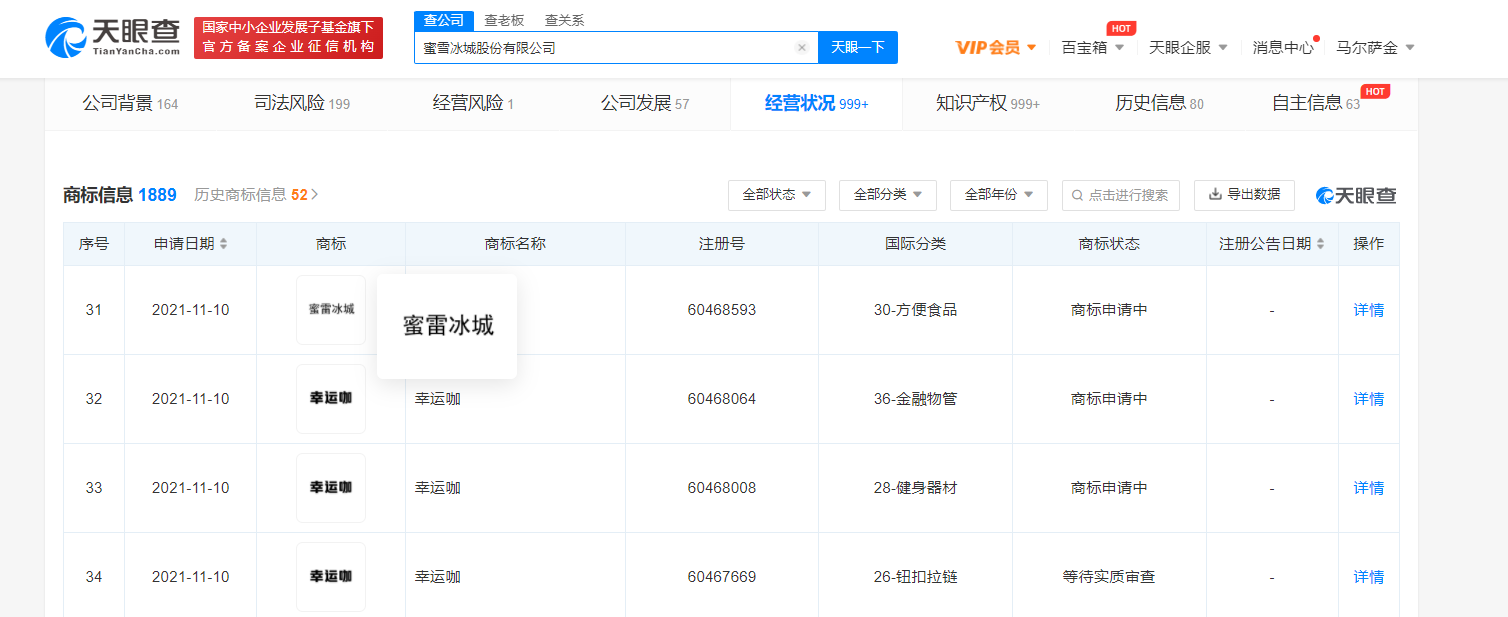Click the 蜜雪冰城 trademark thumbnail in row 31
The width and height of the screenshot is (1508, 617).
click(x=331, y=310)
